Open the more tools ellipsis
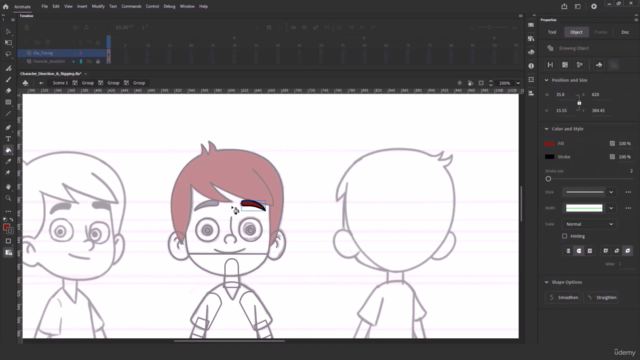Screen dimensions: 640x360 (x=8, y=211)
